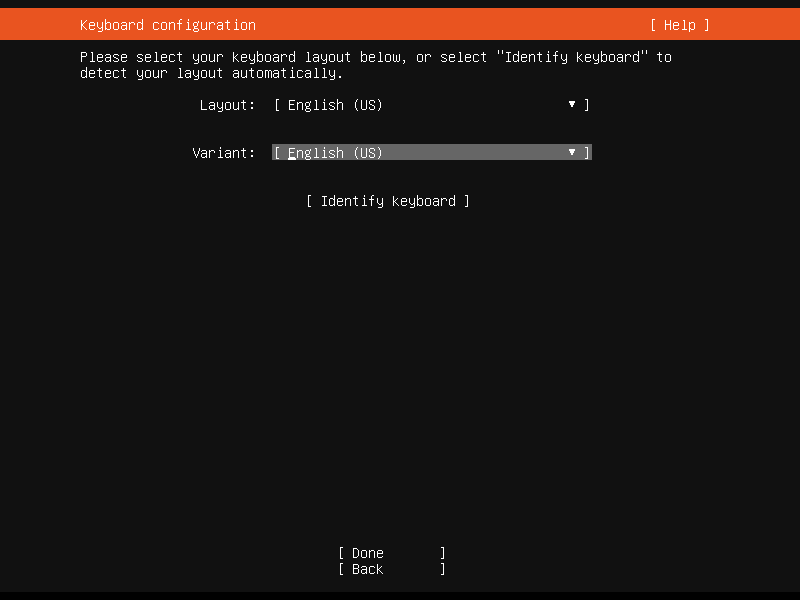Open Help in the top bar
Viewport: 800px width, 600px height.
[x=680, y=25]
